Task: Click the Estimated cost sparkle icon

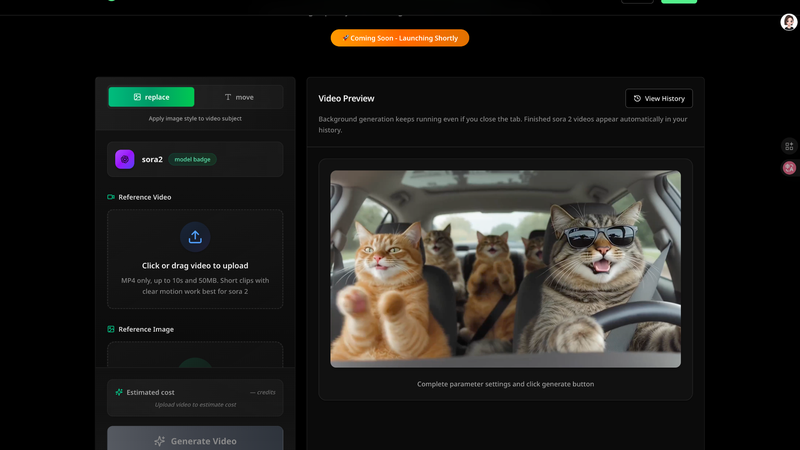Action: [119, 392]
